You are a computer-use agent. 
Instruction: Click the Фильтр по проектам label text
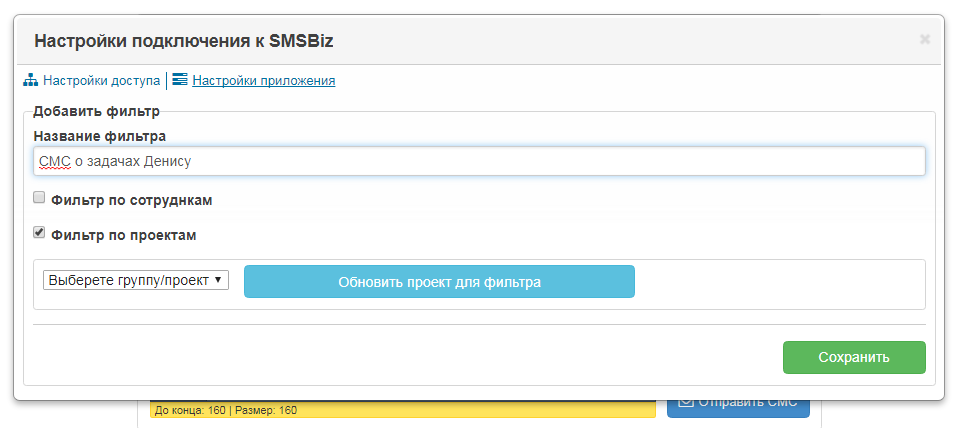(x=124, y=235)
